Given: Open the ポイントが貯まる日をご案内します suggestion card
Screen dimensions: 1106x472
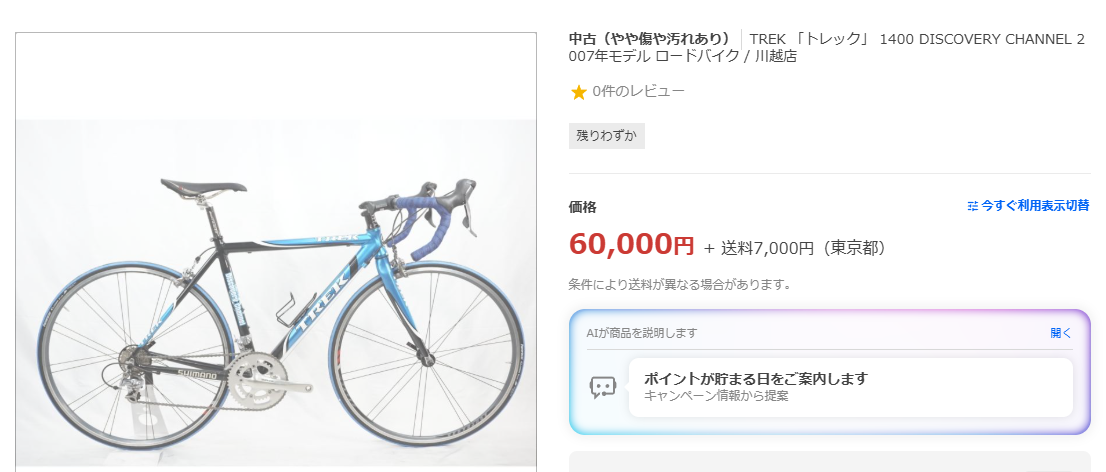Looking at the screenshot, I should click(850, 387).
